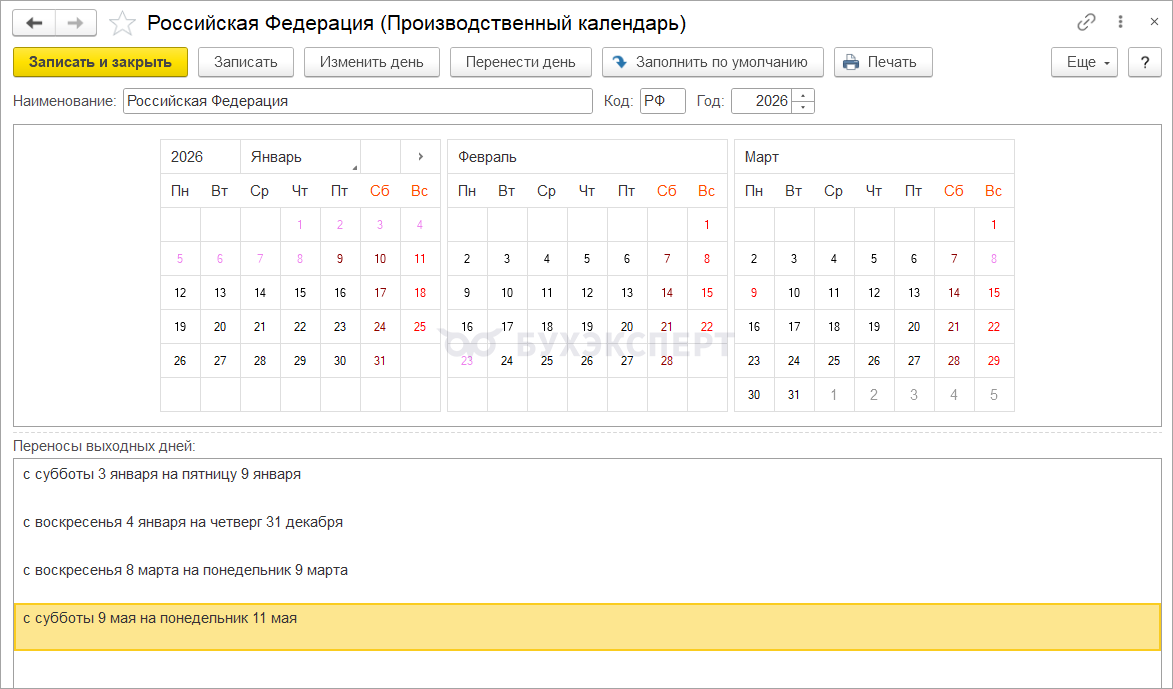Go to next month with chevron arrow
Screen dimensions: 1173x689
click(420, 157)
